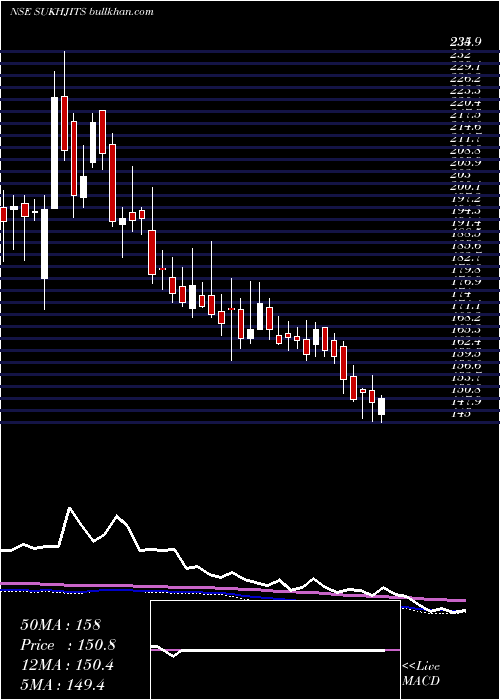
Task: Click the 12MA : 150.4 value
Action: click(67, 665)
